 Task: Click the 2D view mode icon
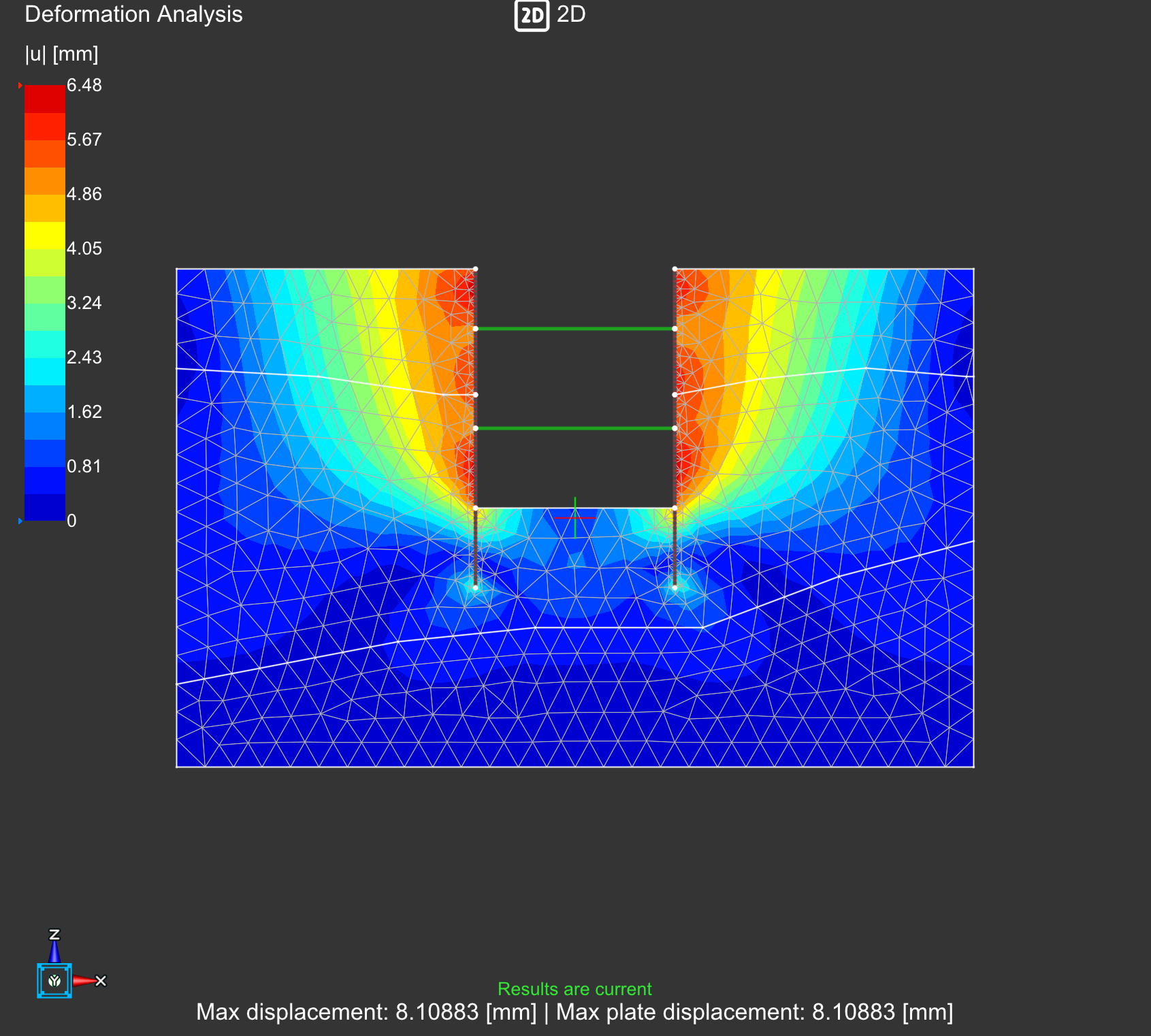(x=531, y=16)
